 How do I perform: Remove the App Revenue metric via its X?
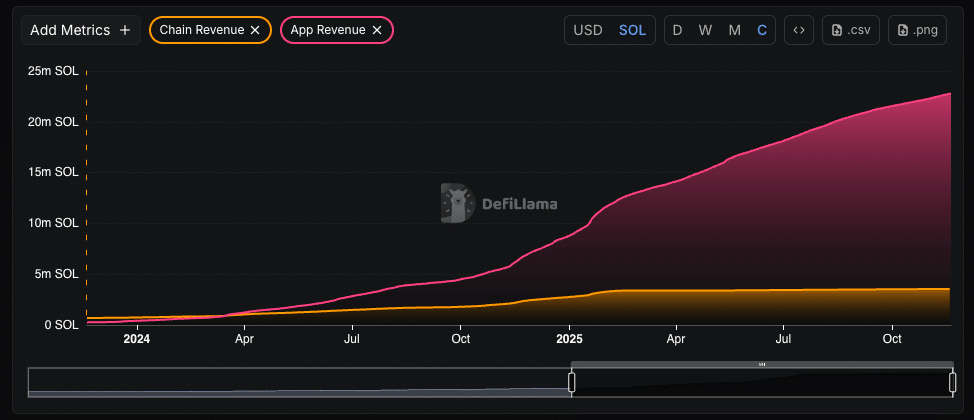pyautogui.click(x=377, y=30)
